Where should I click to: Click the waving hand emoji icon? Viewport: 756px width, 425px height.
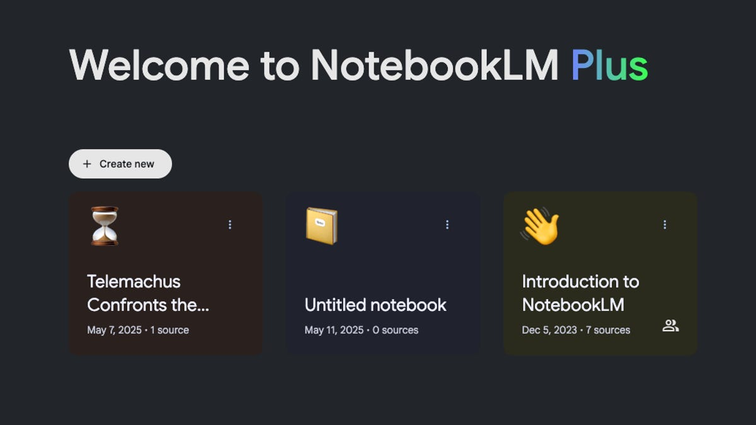[x=540, y=226]
